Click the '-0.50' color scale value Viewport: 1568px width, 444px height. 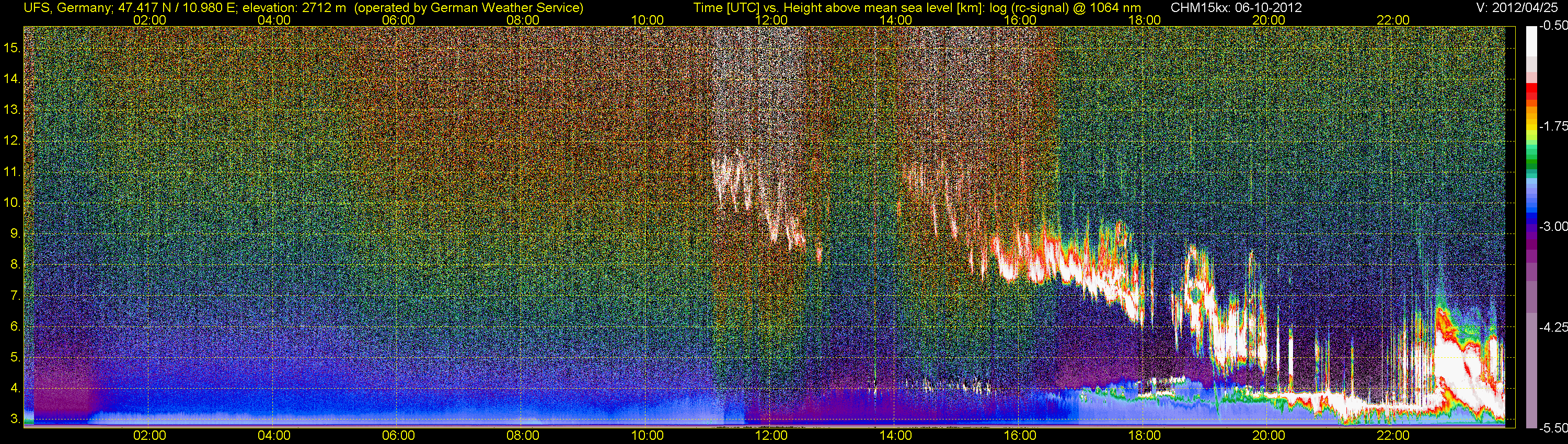point(1553,26)
